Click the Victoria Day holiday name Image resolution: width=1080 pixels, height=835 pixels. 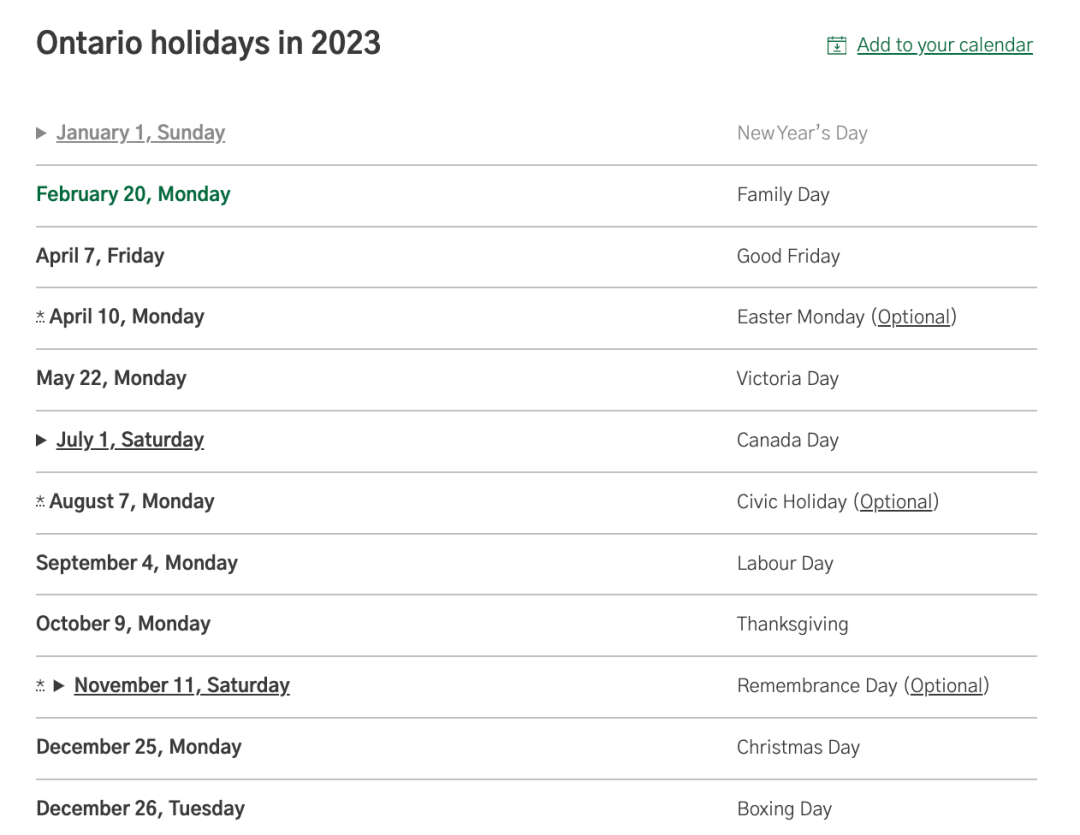(787, 379)
